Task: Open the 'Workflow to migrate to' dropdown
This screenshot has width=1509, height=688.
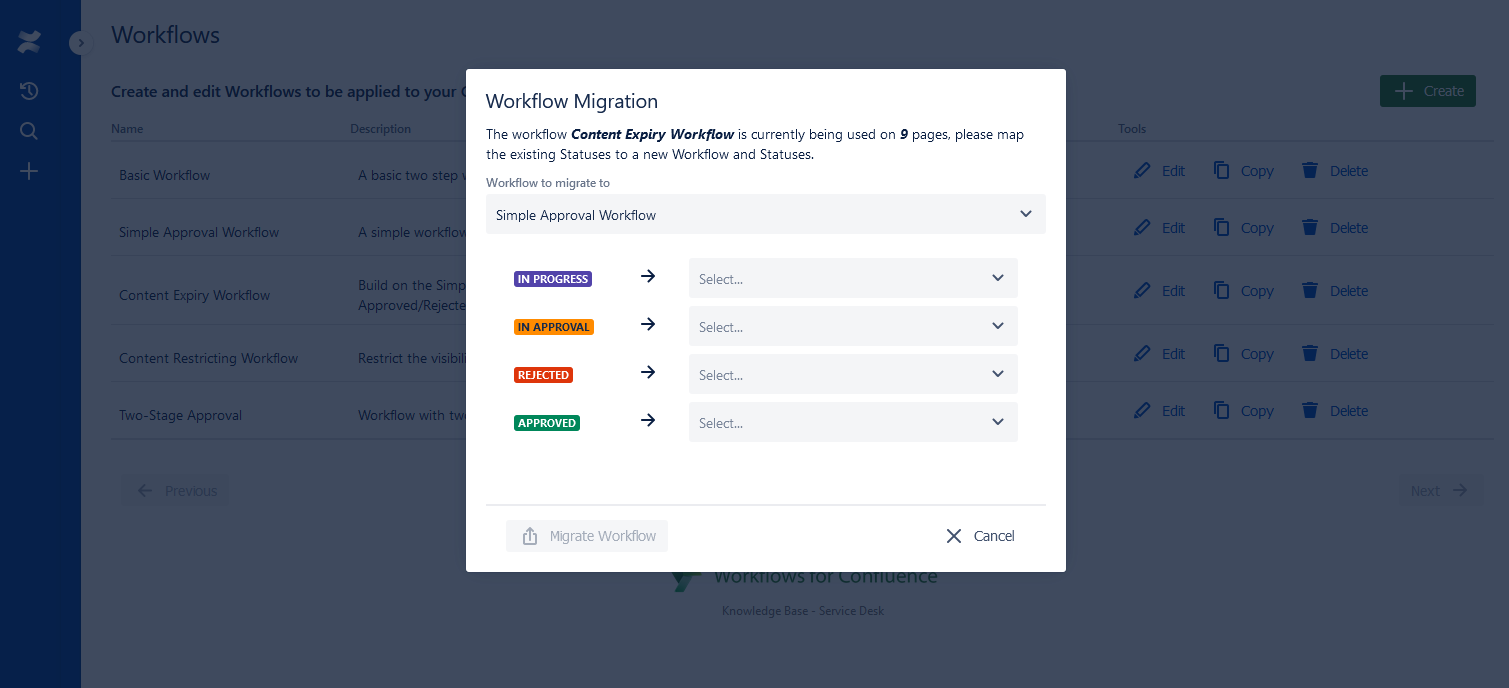Action: (765, 215)
